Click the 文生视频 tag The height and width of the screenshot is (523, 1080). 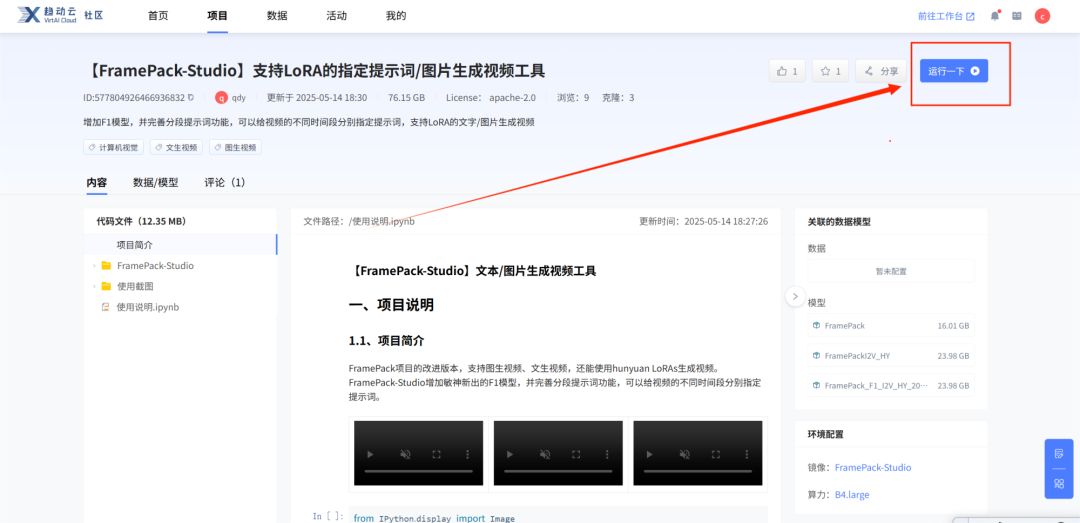176,147
